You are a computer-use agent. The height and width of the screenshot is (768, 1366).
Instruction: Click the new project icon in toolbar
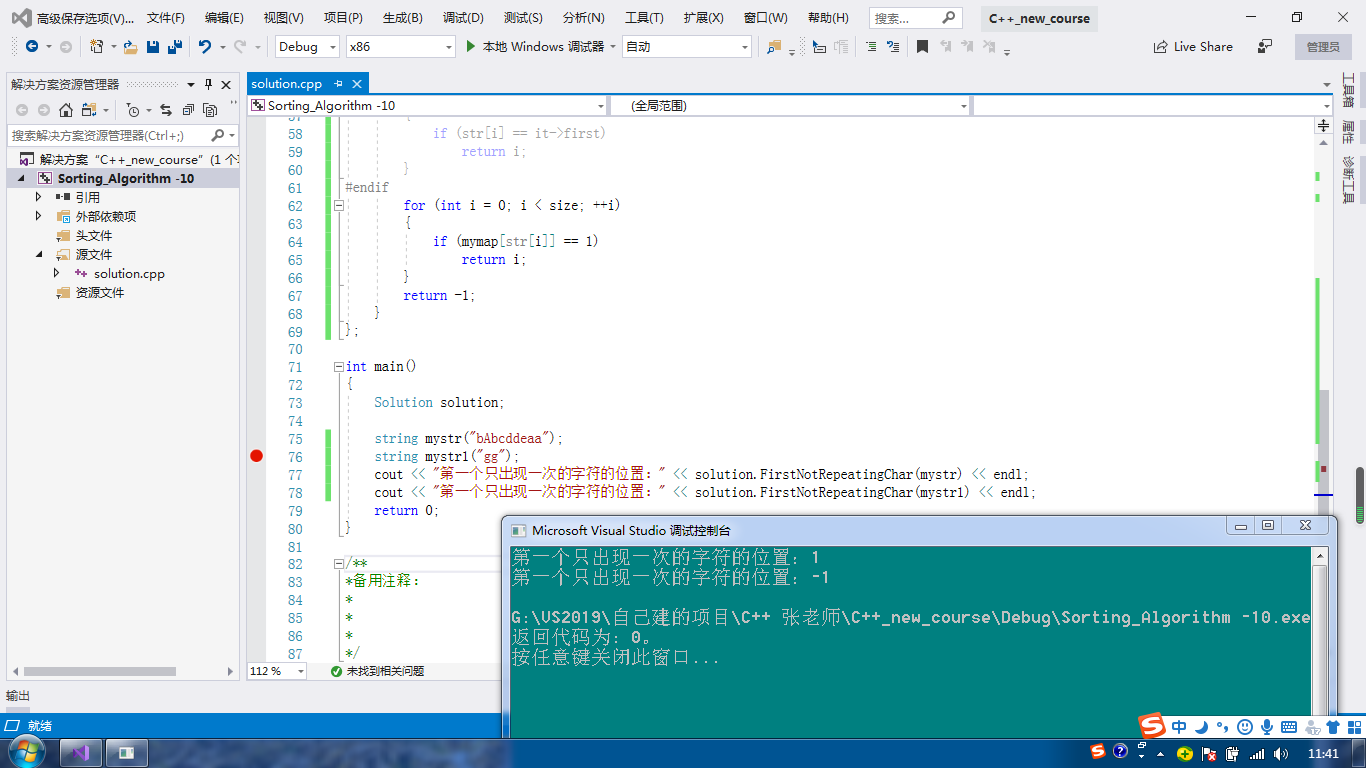point(96,47)
